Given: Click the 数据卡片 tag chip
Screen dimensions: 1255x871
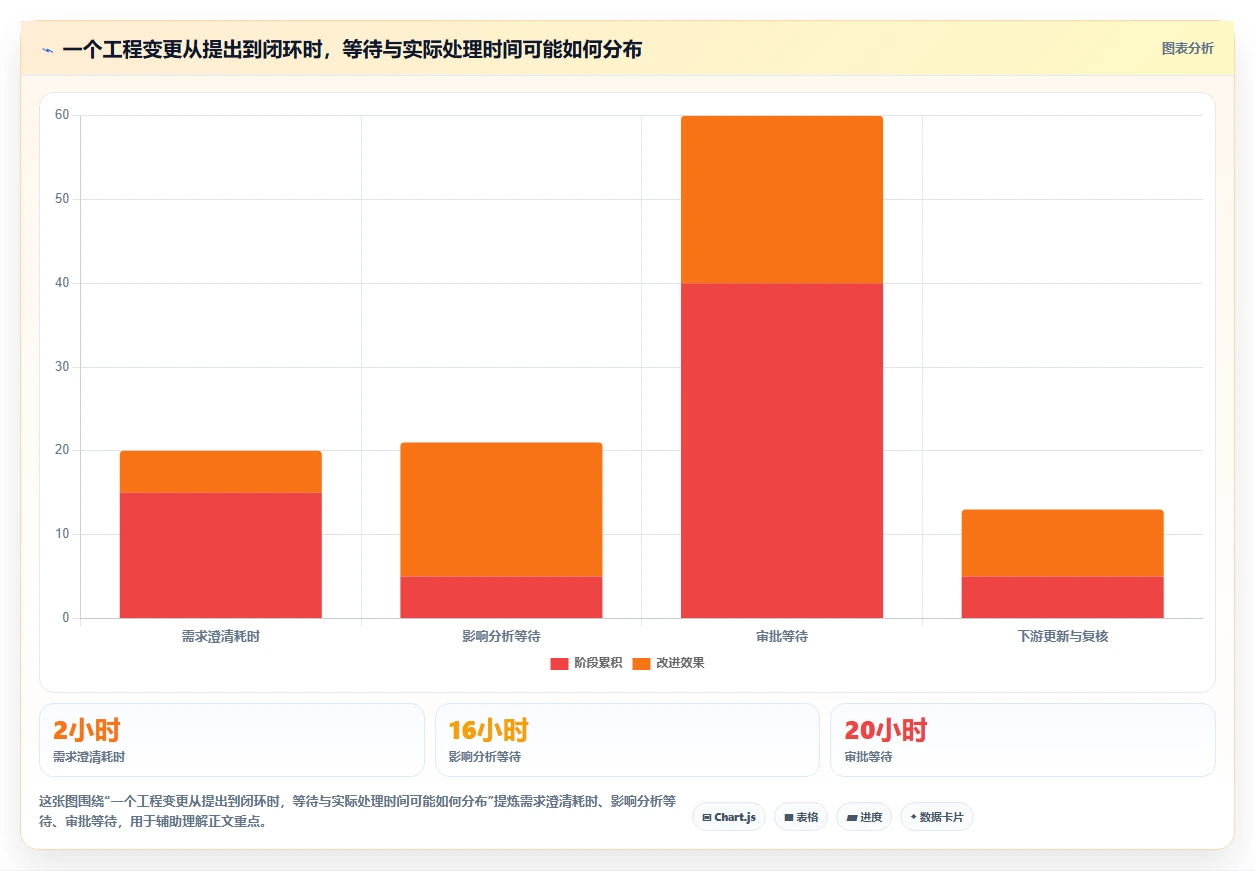Looking at the screenshot, I should click(x=937, y=817).
